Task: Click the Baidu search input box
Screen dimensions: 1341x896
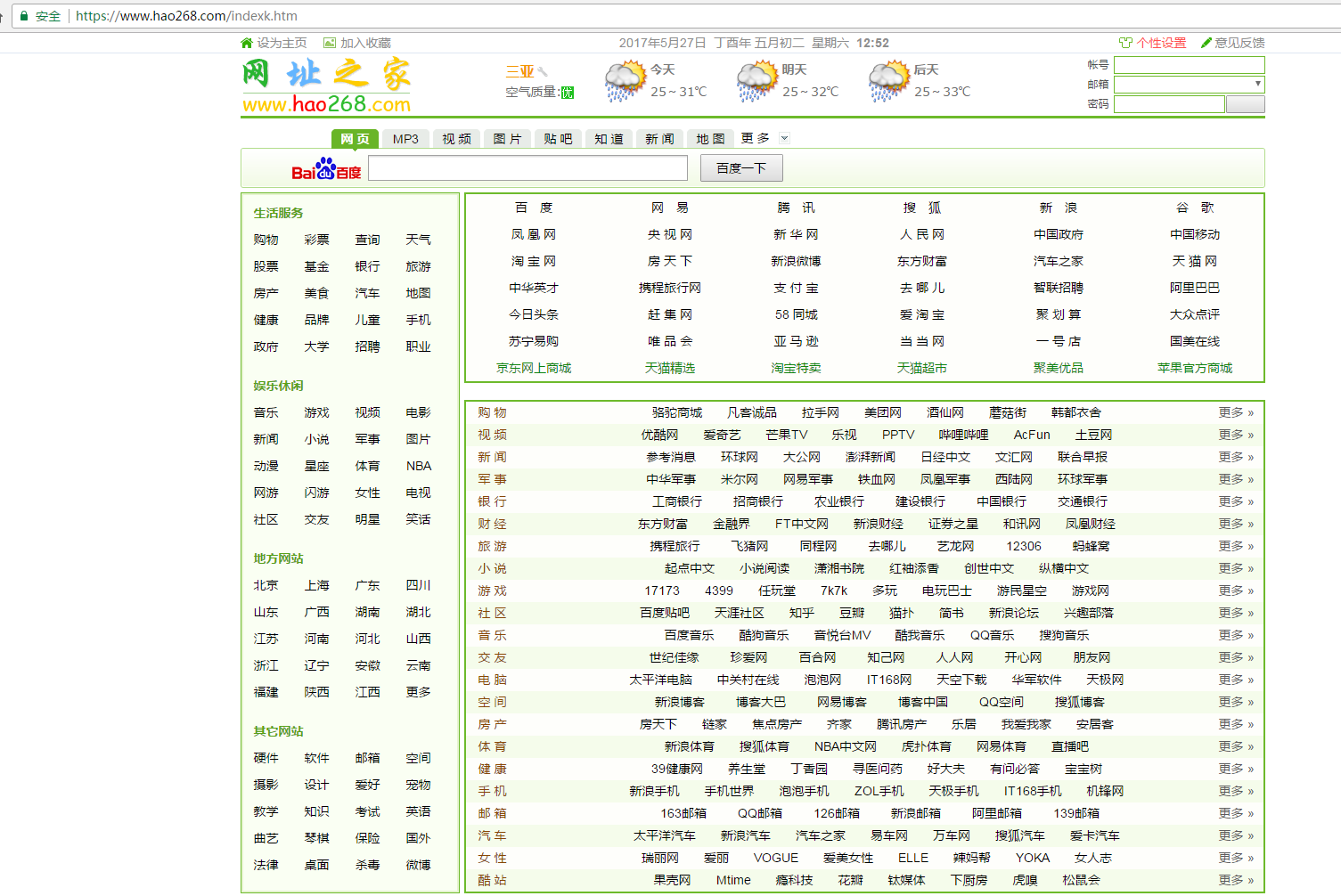Action: 528,168
